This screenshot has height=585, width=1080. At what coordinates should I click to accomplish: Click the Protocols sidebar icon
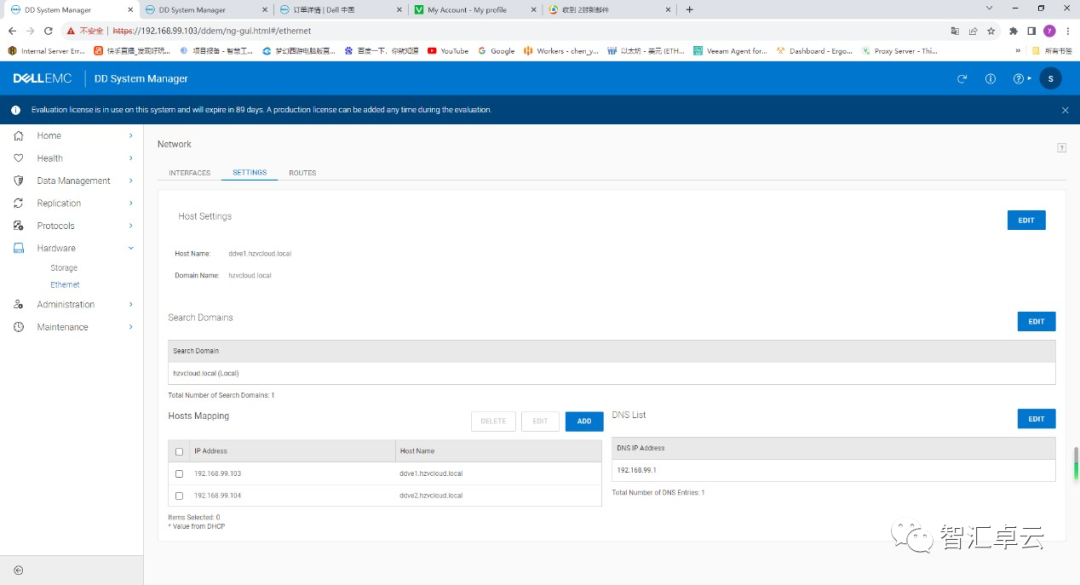pos(19,226)
